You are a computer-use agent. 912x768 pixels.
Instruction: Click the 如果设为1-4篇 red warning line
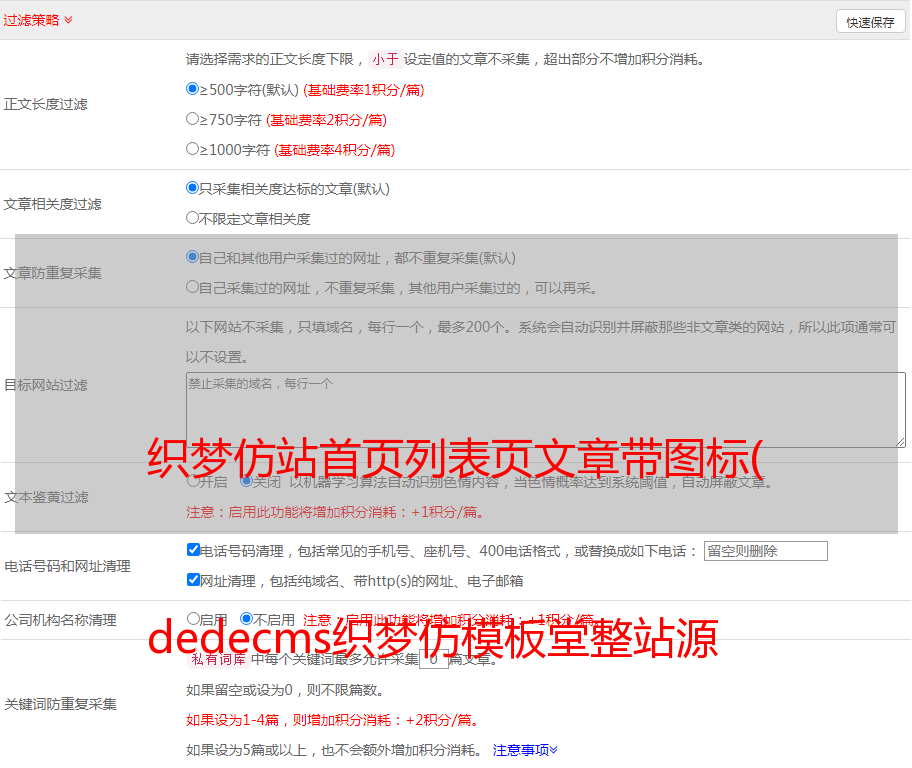pos(333,720)
